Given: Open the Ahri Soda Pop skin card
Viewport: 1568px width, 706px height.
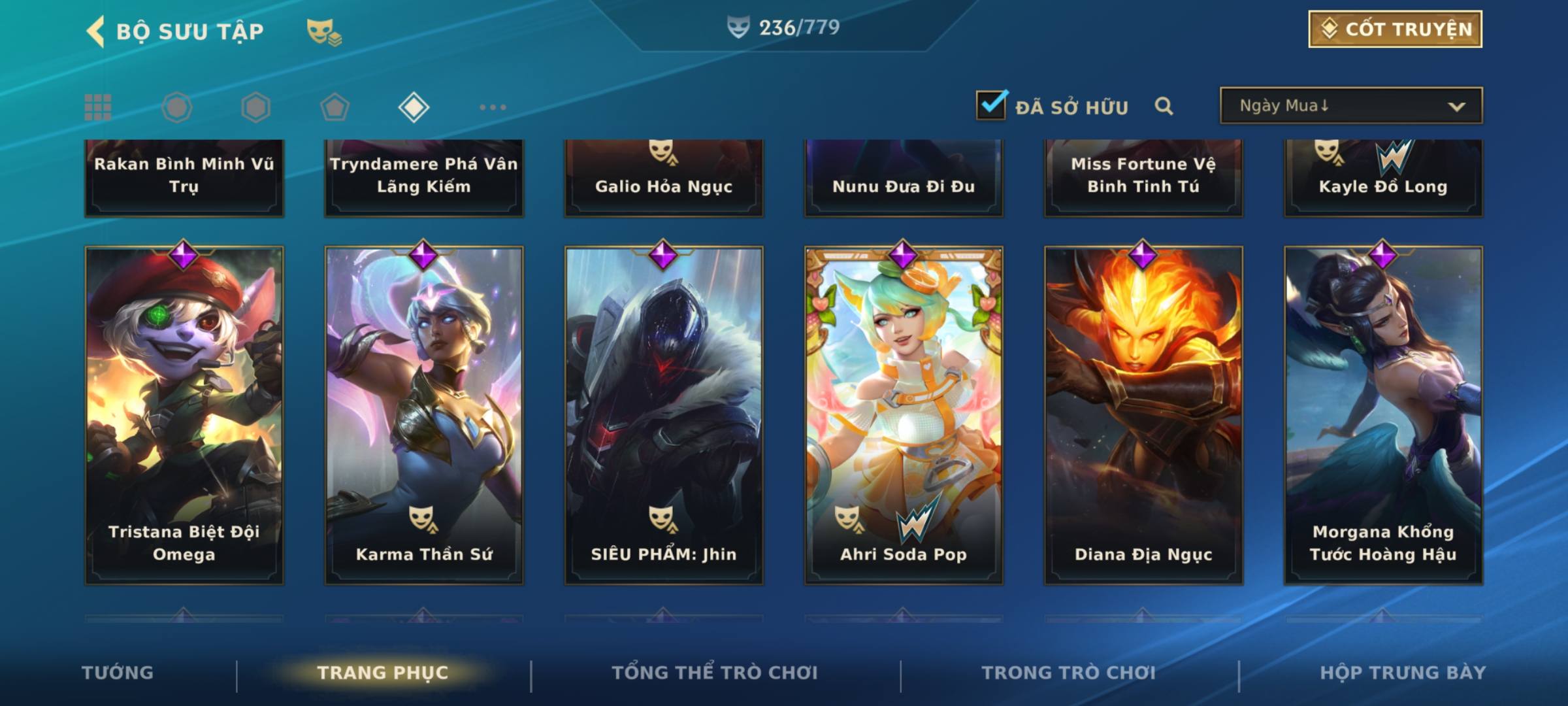Looking at the screenshot, I should (904, 415).
